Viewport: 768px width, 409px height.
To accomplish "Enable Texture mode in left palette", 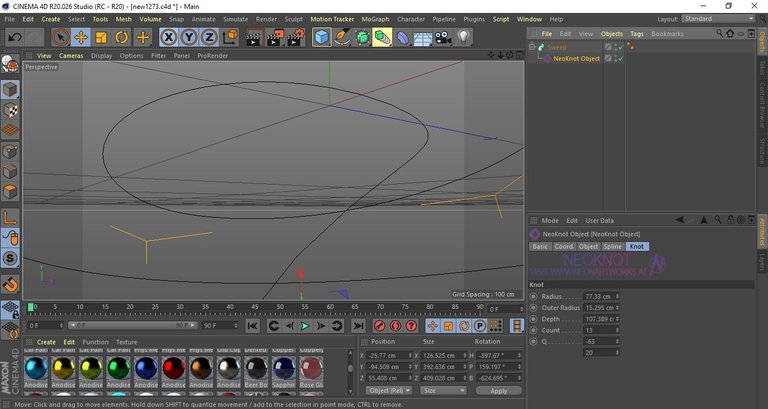I will [x=10, y=110].
